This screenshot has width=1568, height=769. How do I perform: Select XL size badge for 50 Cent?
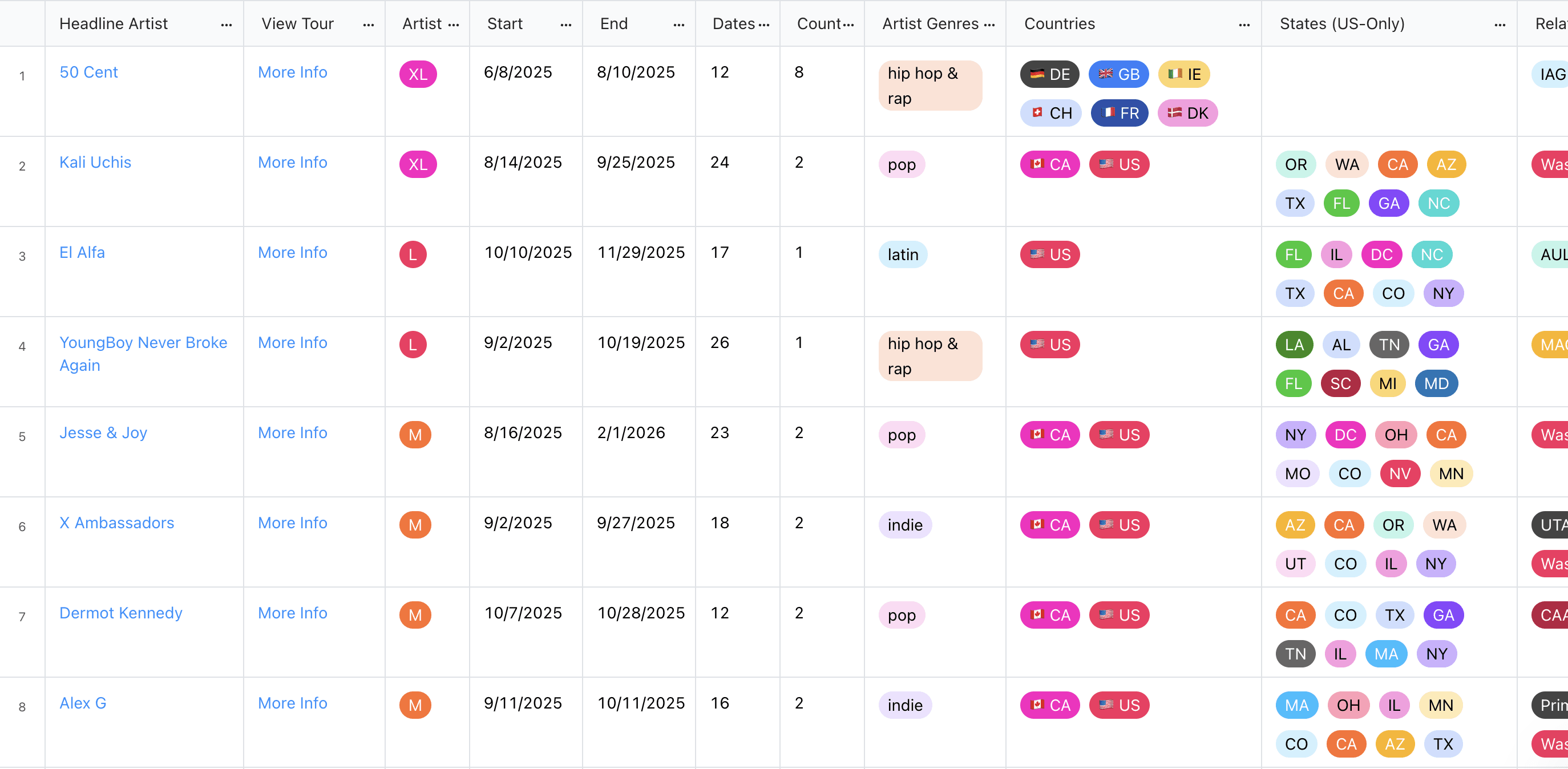tap(418, 74)
